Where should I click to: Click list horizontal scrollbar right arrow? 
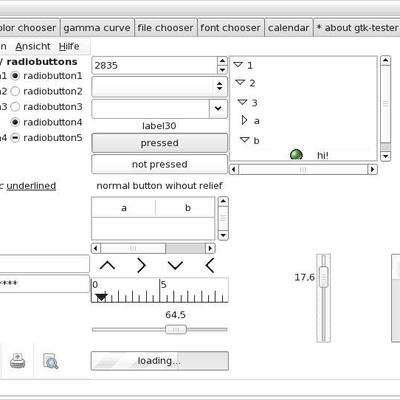click(x=210, y=248)
